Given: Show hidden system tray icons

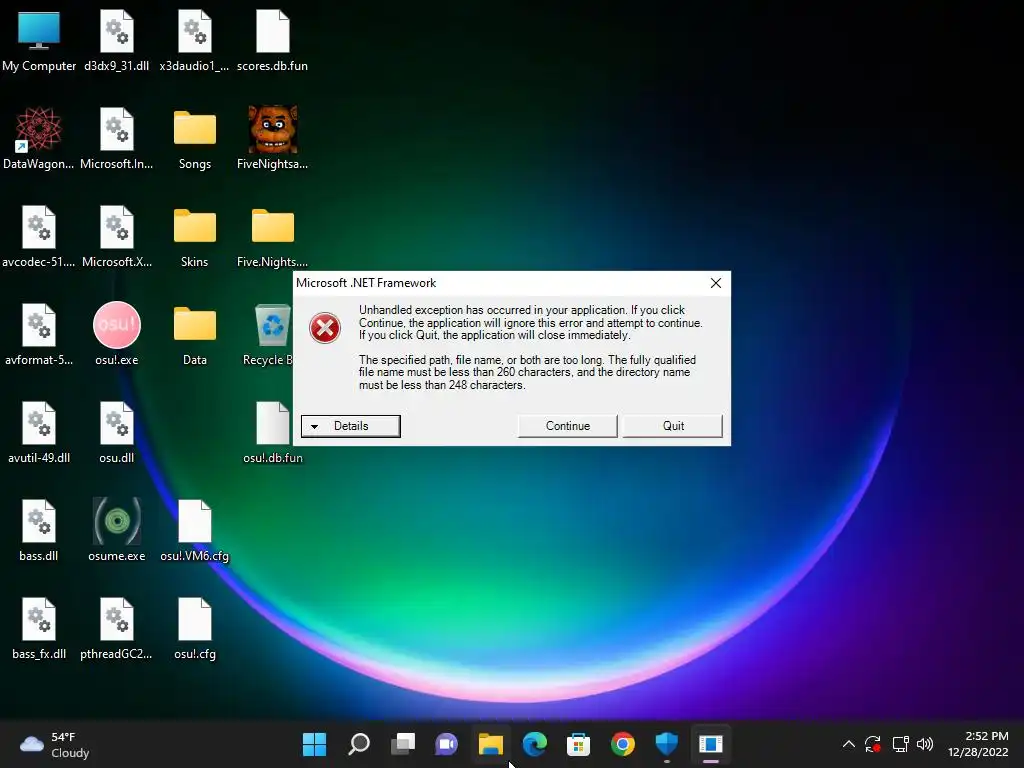Looking at the screenshot, I should click(848, 744).
